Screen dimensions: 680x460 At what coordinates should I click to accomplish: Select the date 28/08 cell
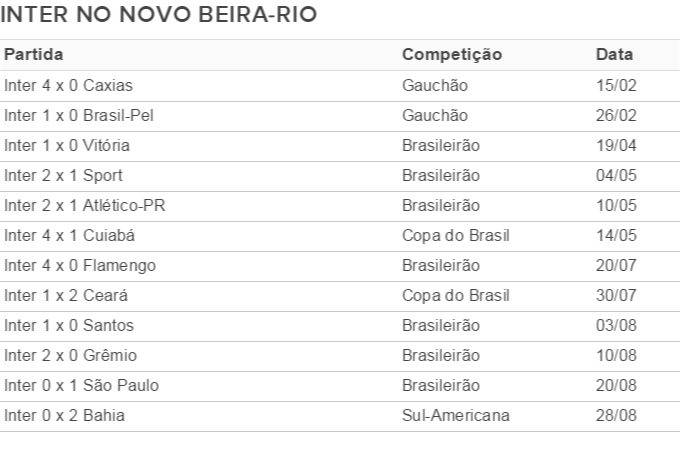pyautogui.click(x=616, y=415)
